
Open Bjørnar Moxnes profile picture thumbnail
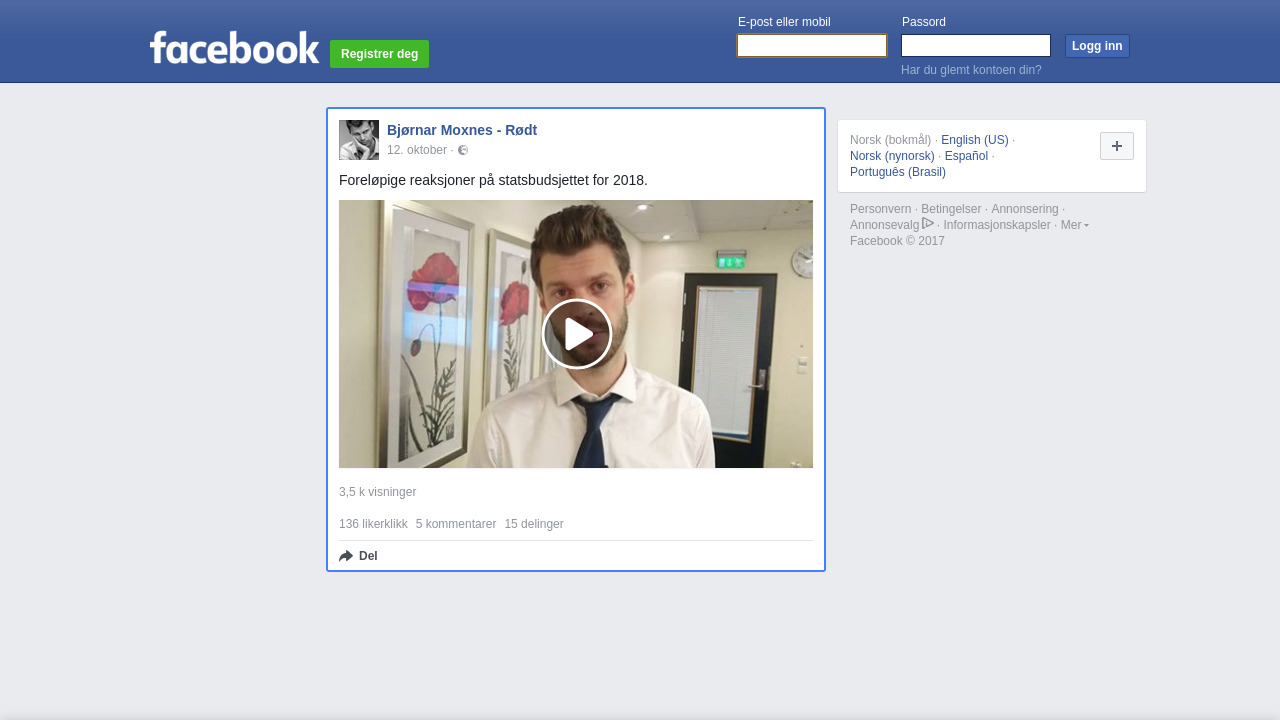click(359, 140)
